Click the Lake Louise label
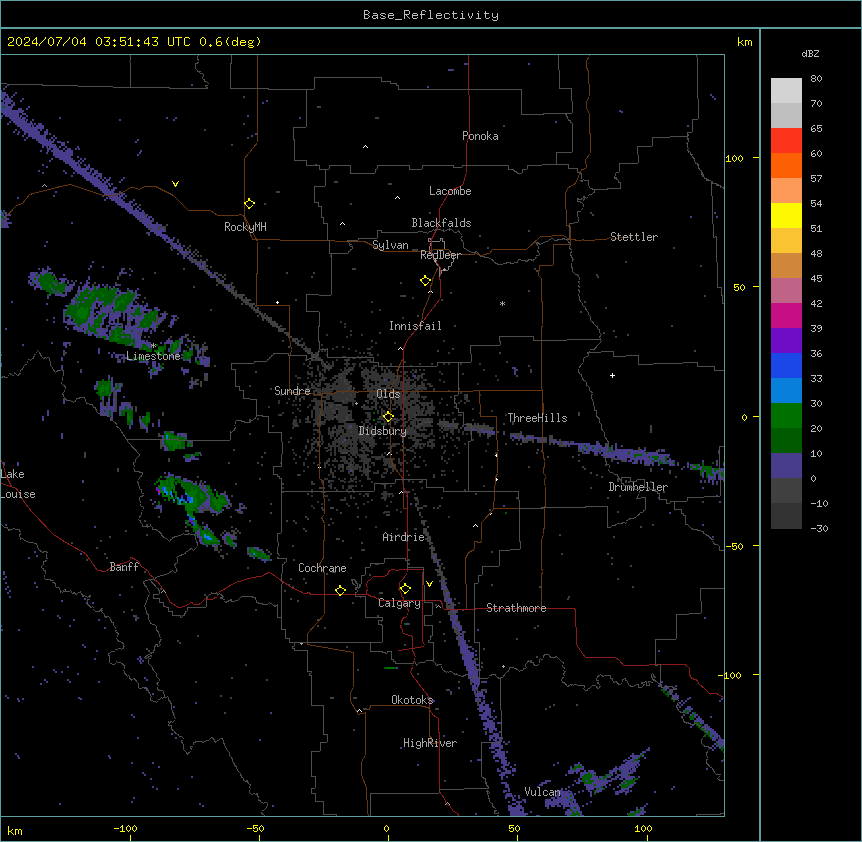862x842 pixels. click(18, 484)
